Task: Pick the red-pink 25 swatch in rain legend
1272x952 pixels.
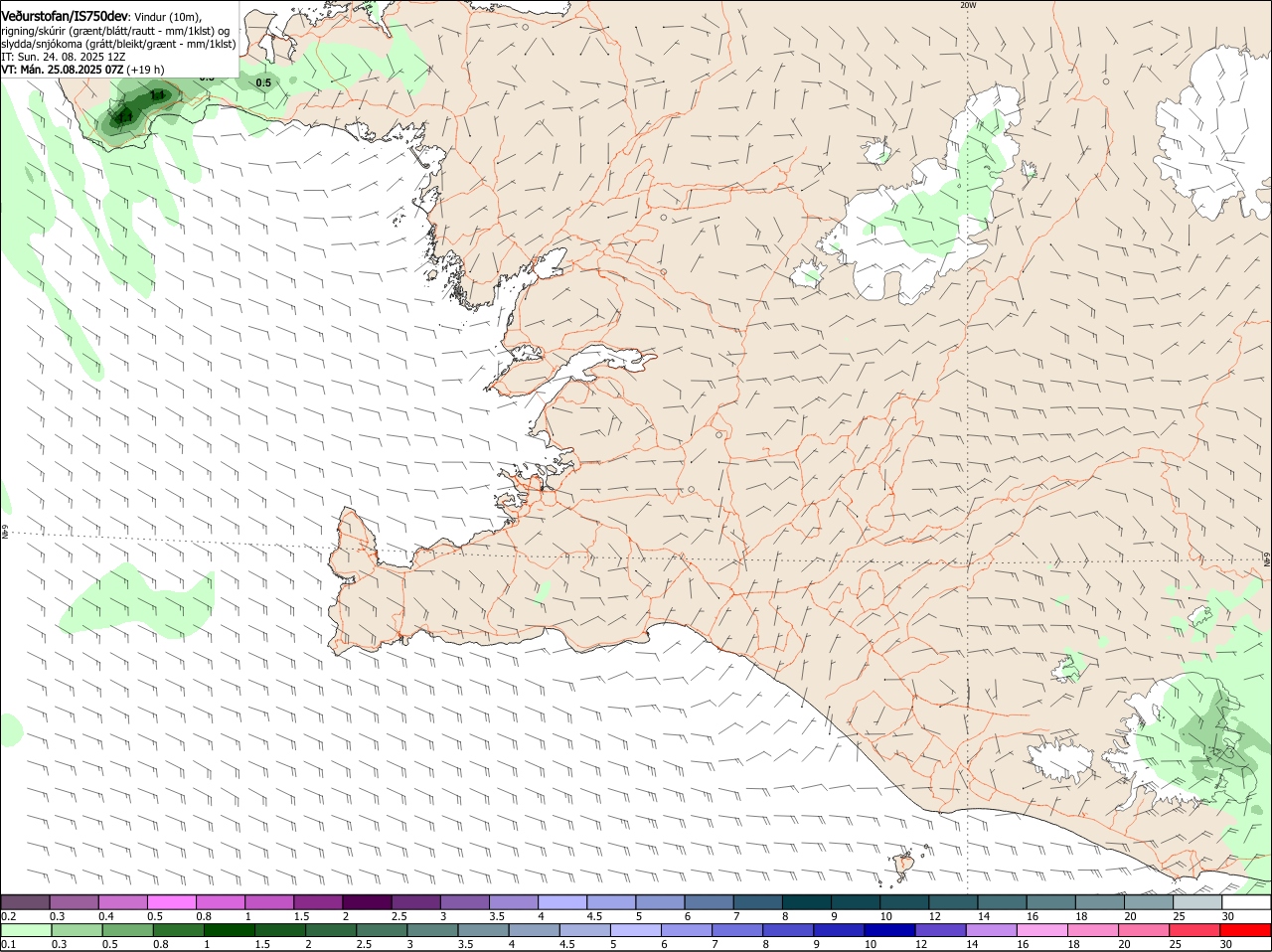Action: (x=1195, y=929)
